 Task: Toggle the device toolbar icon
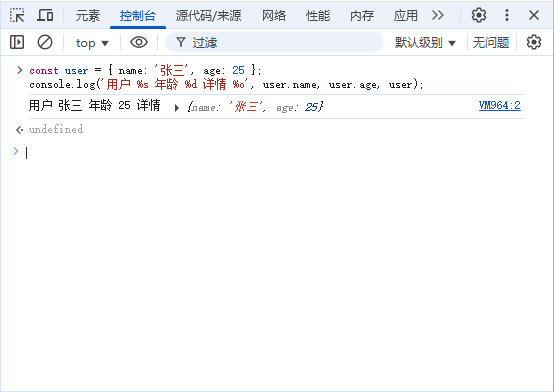click(x=45, y=15)
